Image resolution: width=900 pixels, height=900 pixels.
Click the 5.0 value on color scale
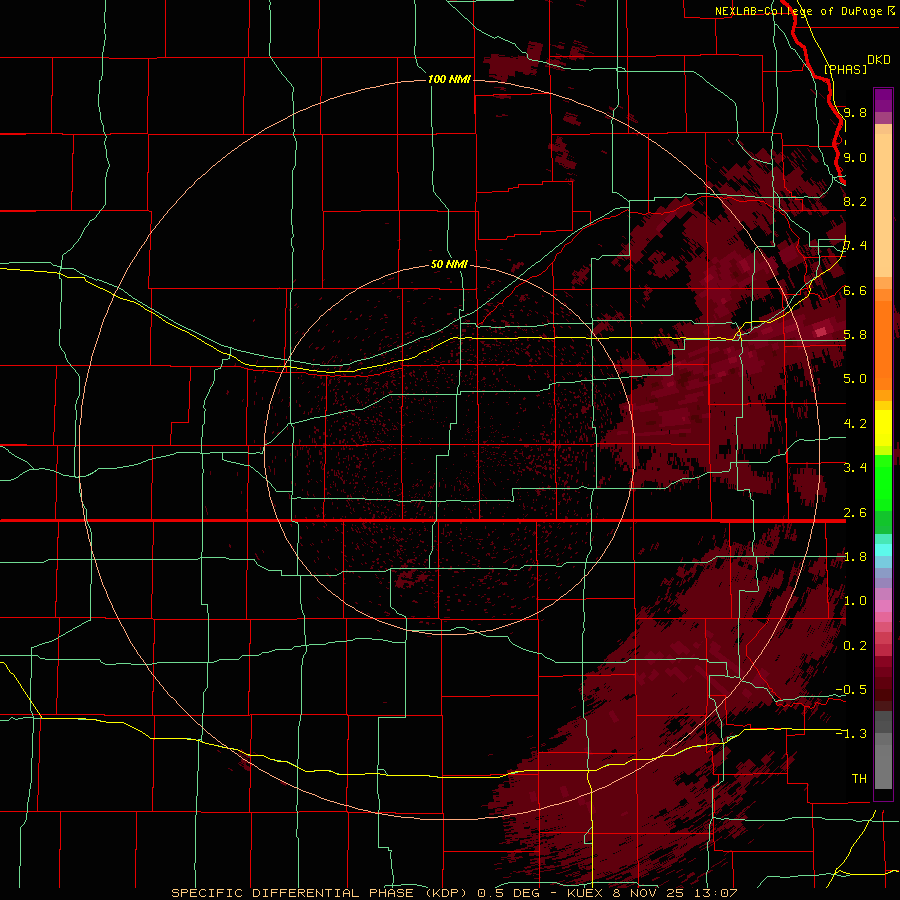(x=855, y=379)
